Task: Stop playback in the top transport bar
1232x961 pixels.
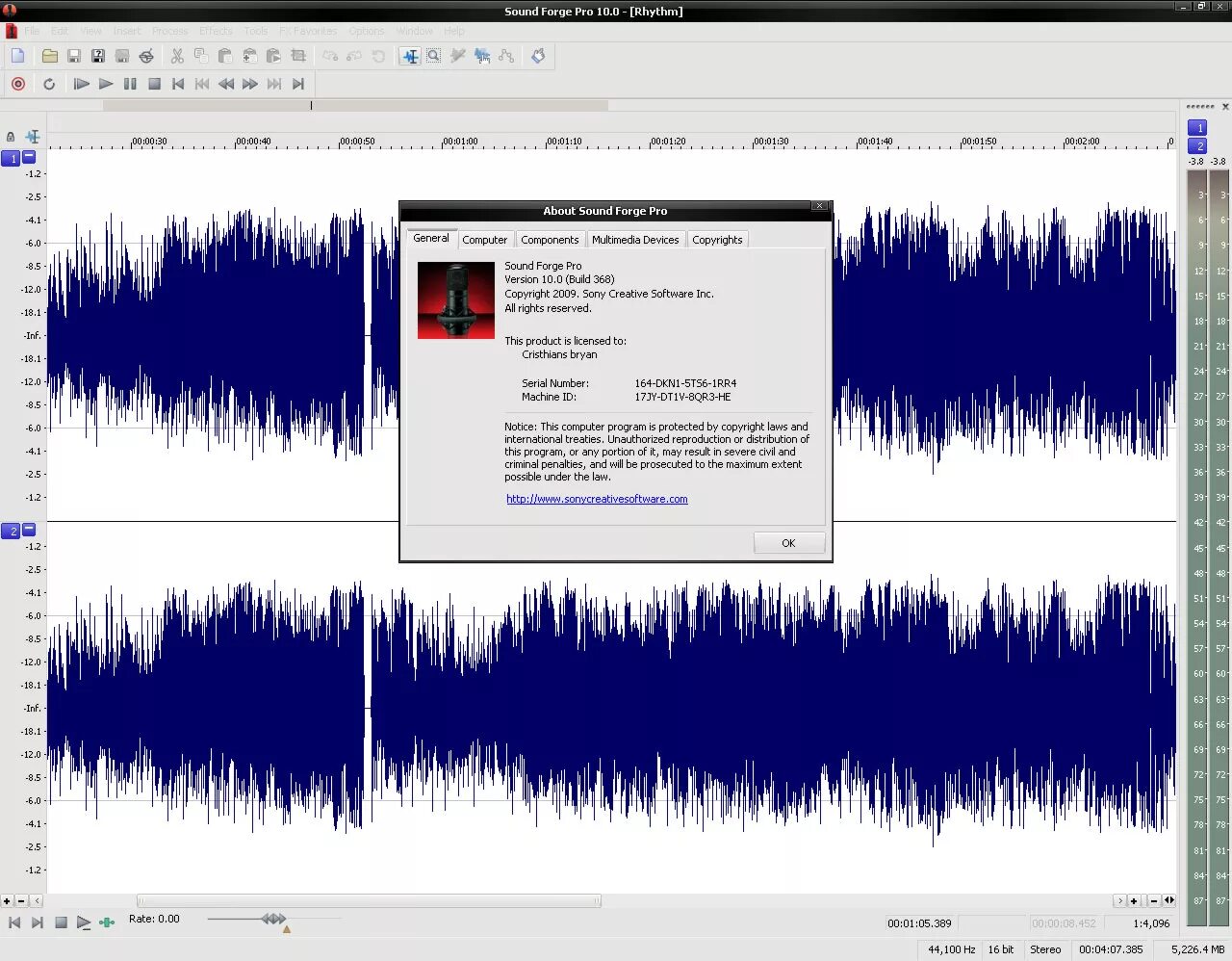Action: pyautogui.click(x=154, y=84)
